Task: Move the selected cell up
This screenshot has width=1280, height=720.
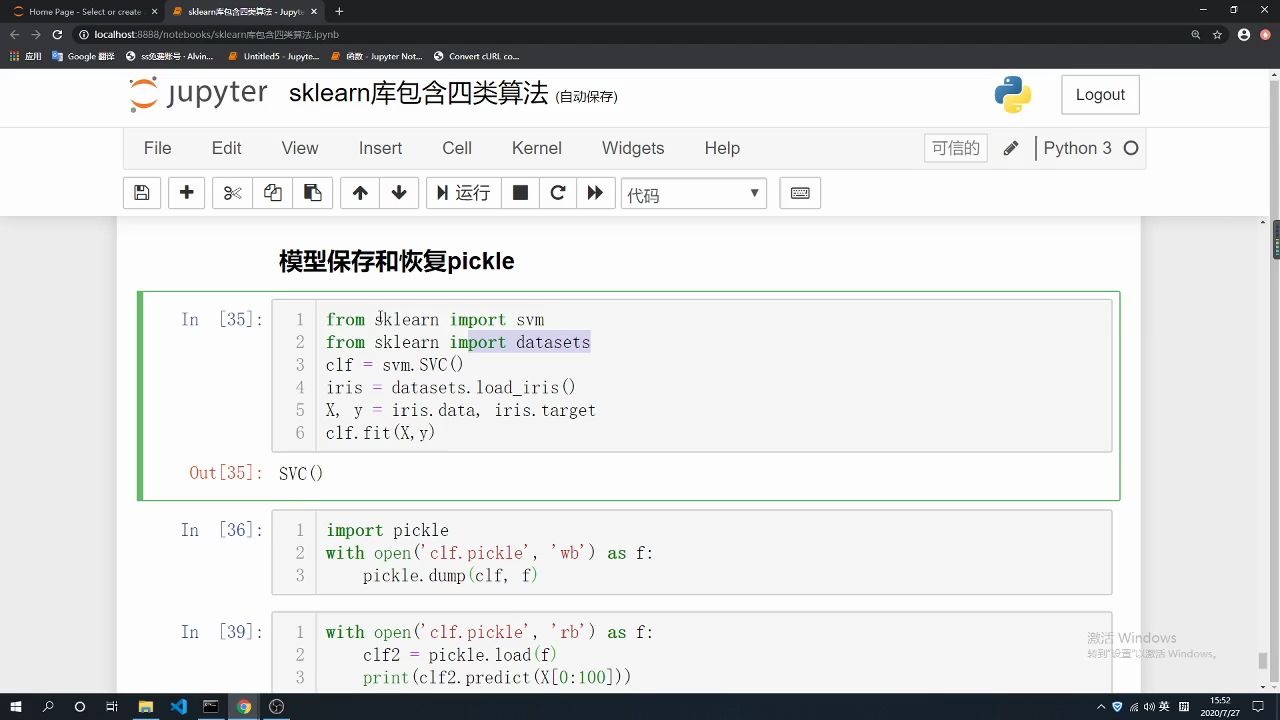Action: pos(359,193)
